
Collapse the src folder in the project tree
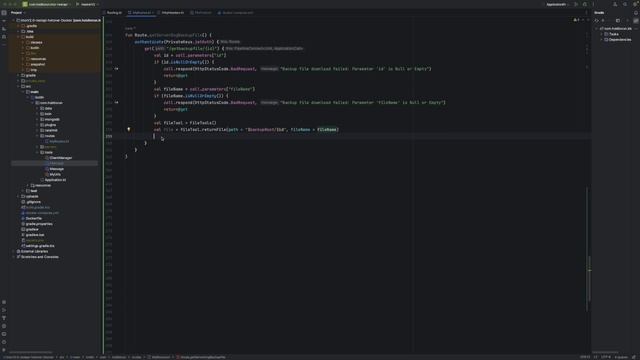pyautogui.click(x=18, y=86)
